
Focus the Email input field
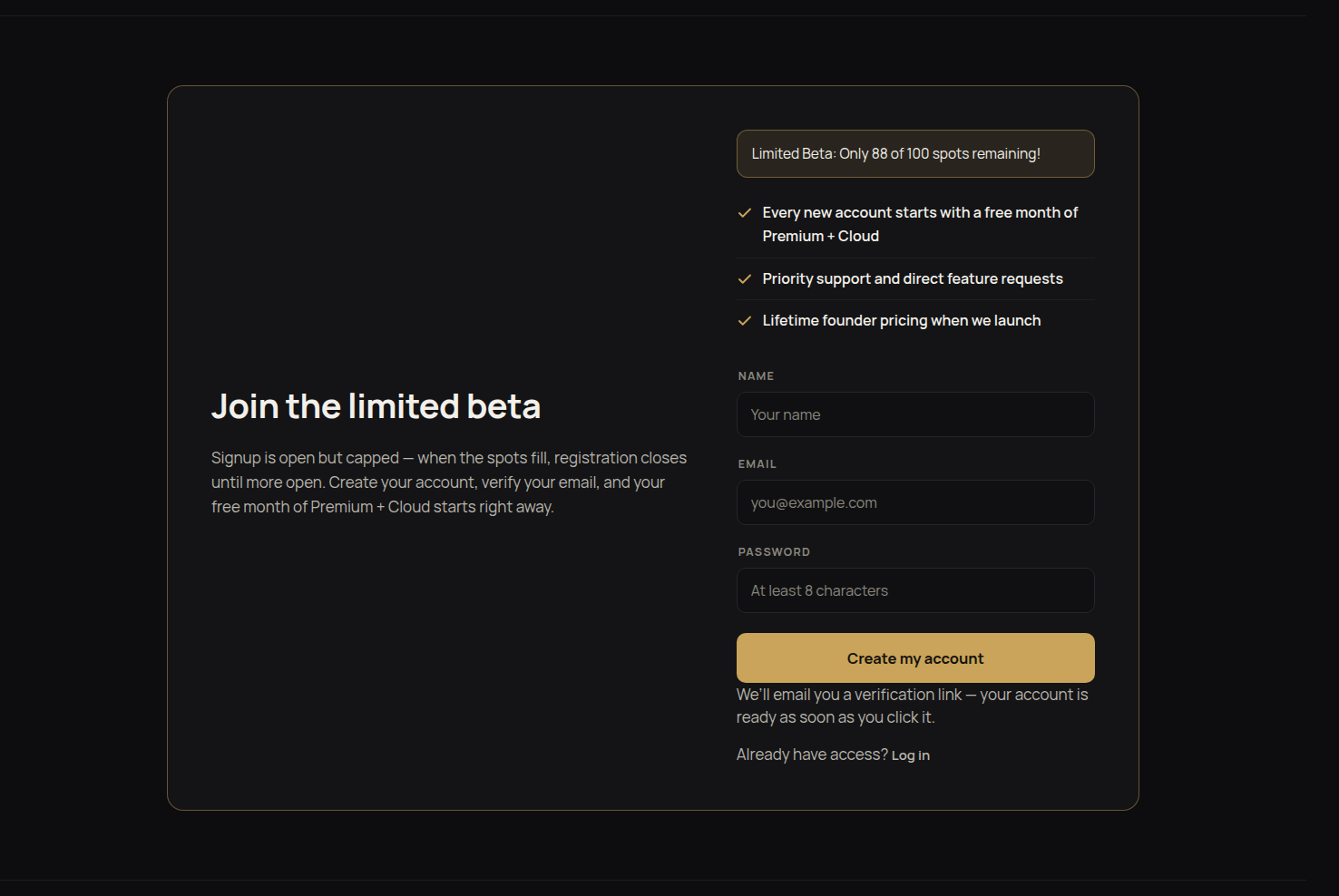pyautogui.click(x=915, y=502)
